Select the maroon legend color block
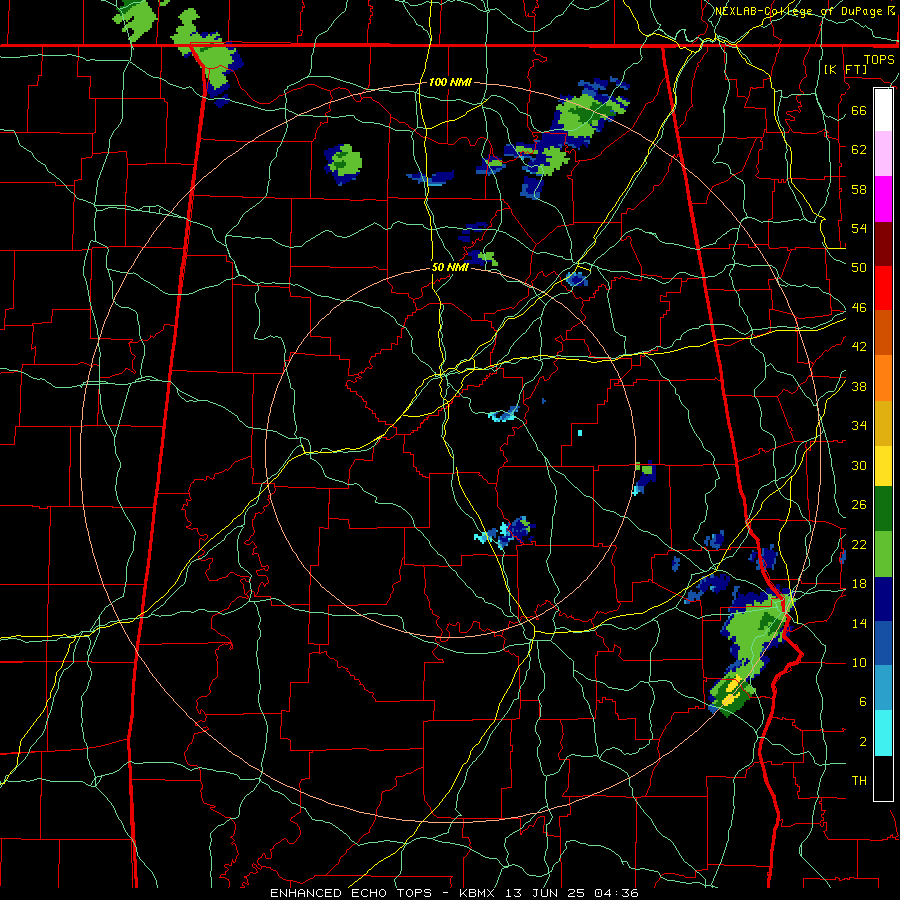 point(883,243)
